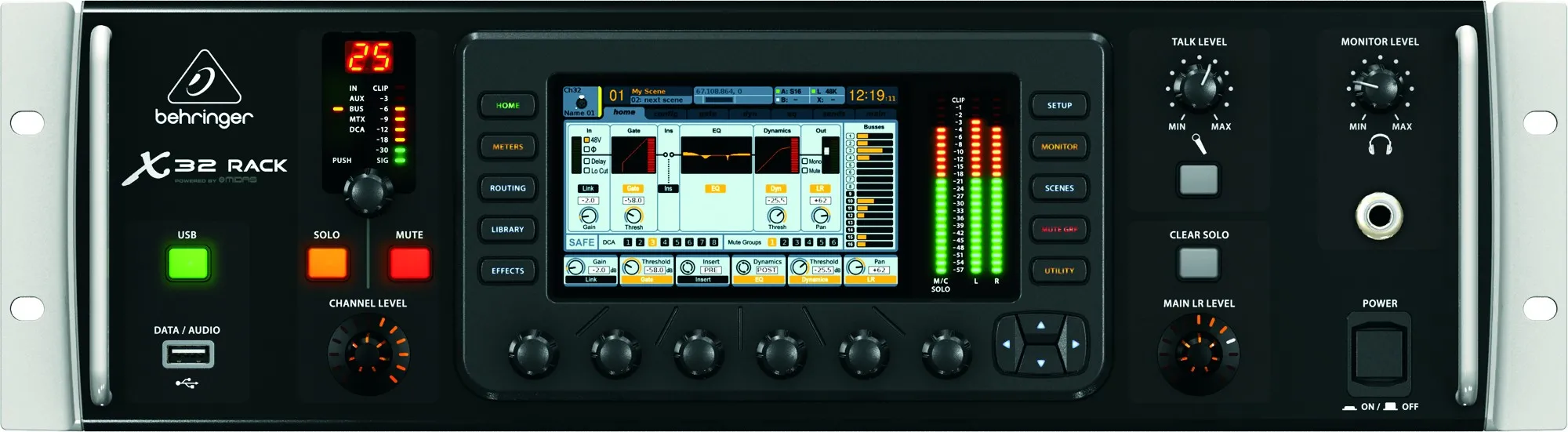Toggle the Lo Cut checkbox
Screen dimensions: 1568x432
586,171
